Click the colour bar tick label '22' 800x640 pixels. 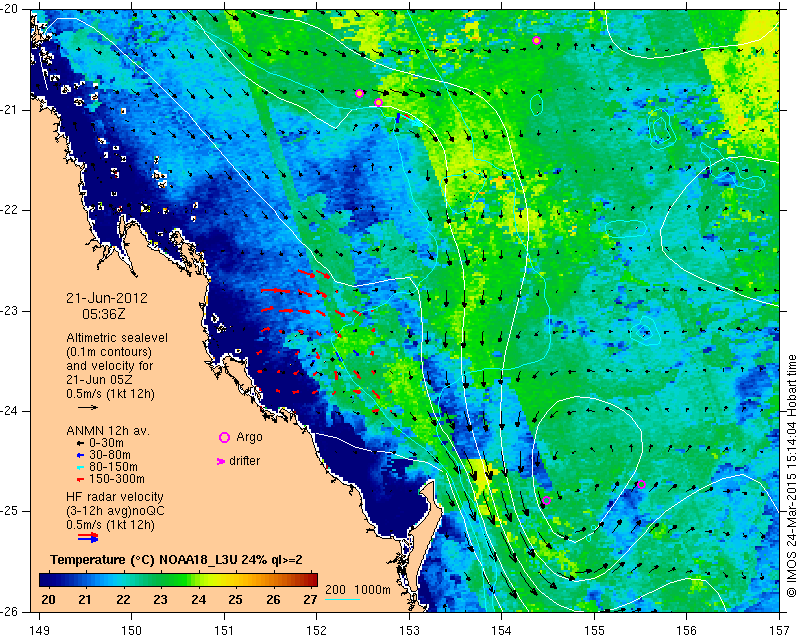(123, 600)
